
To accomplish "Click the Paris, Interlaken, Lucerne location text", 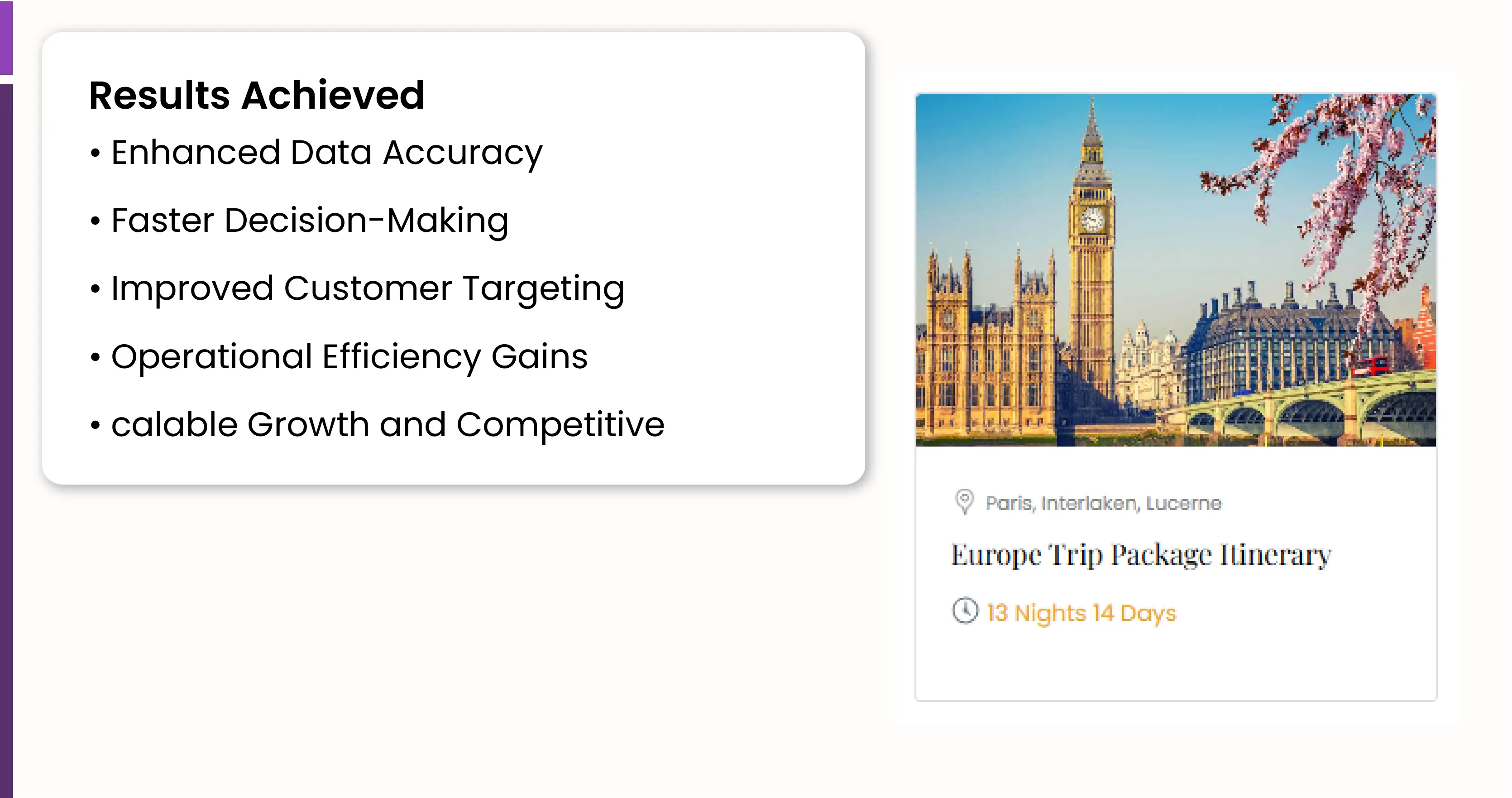I will 1103,503.
